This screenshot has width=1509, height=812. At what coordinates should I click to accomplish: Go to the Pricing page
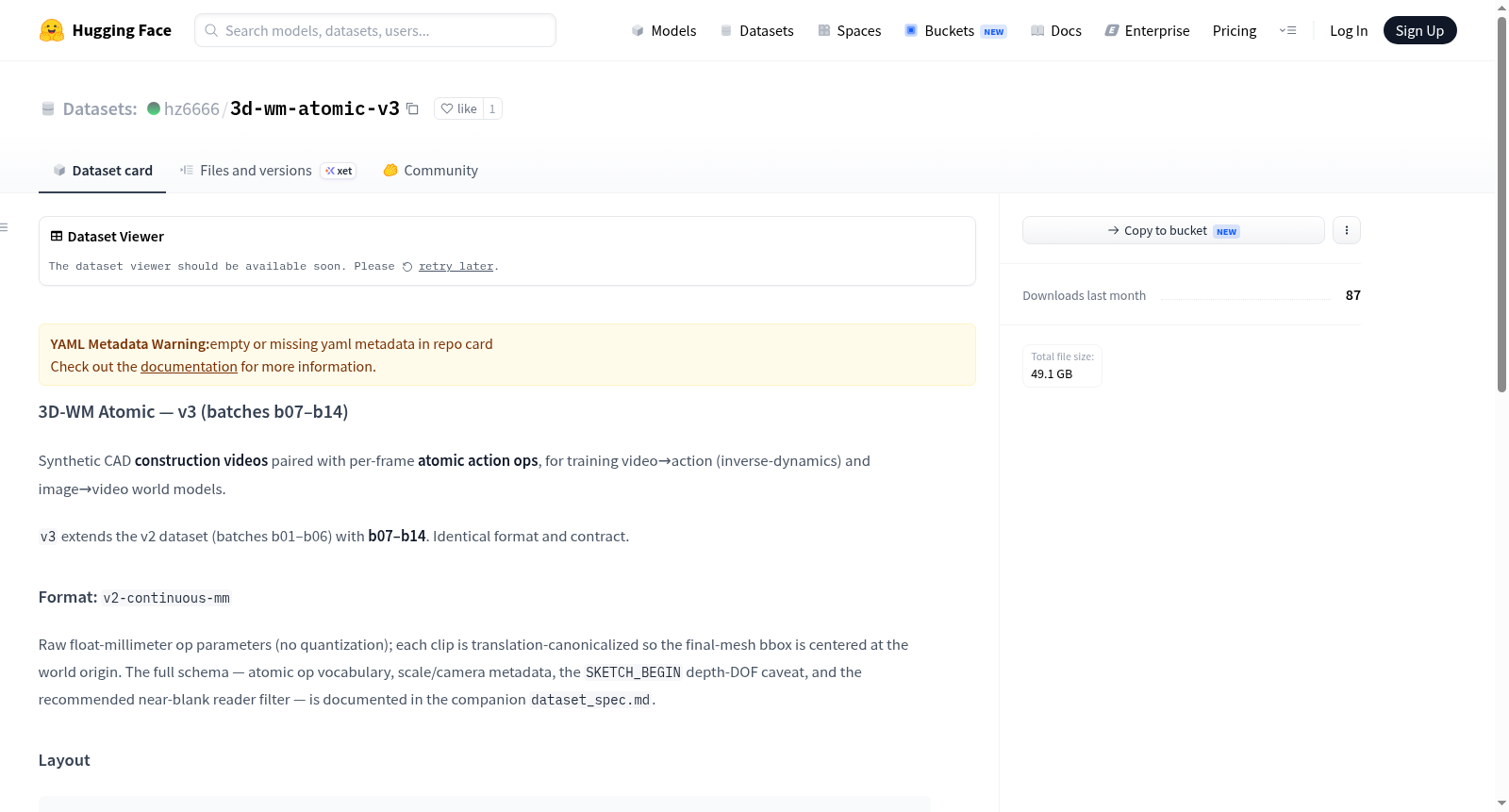click(1235, 30)
